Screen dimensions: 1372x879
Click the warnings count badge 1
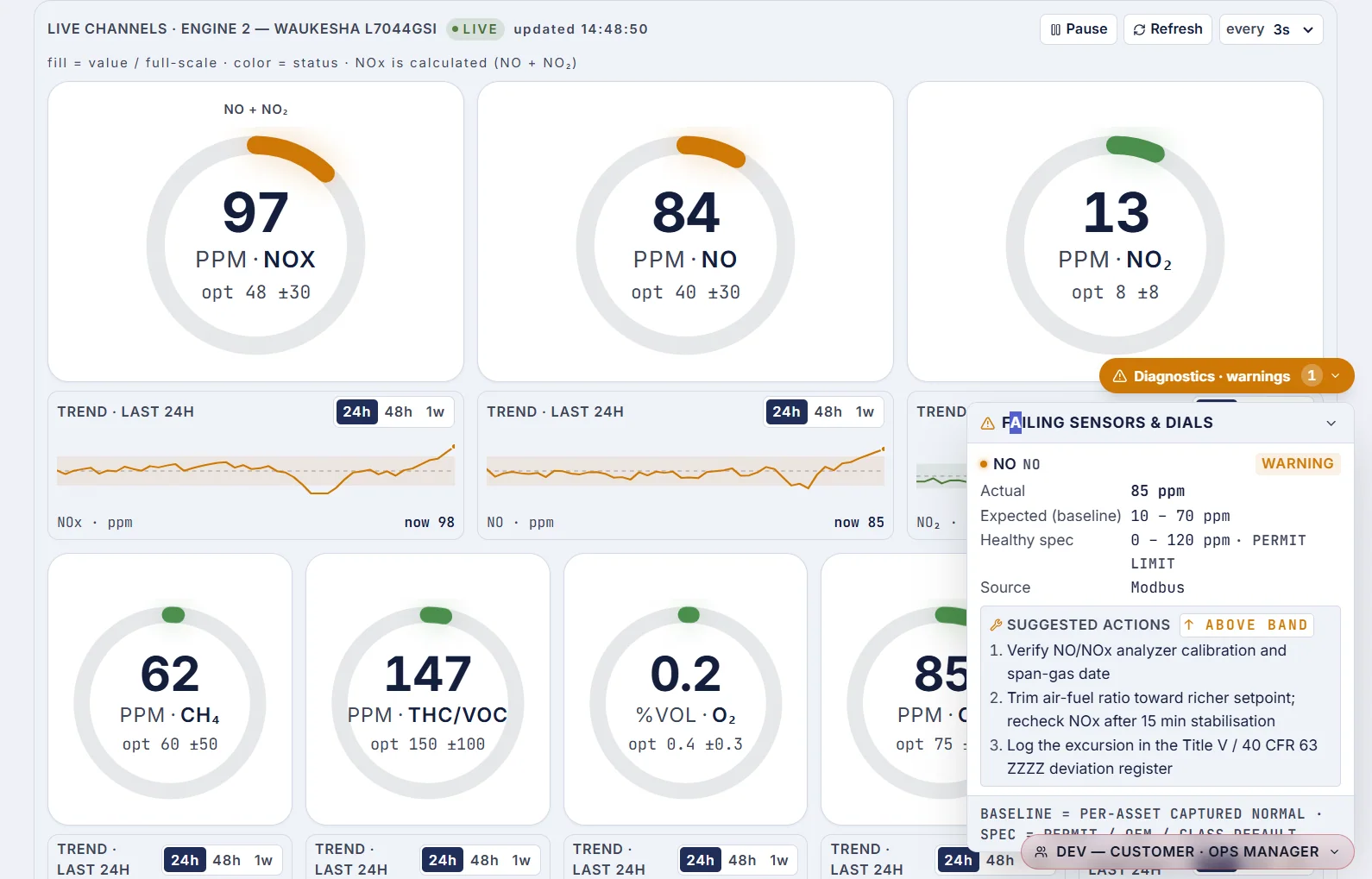1312,376
